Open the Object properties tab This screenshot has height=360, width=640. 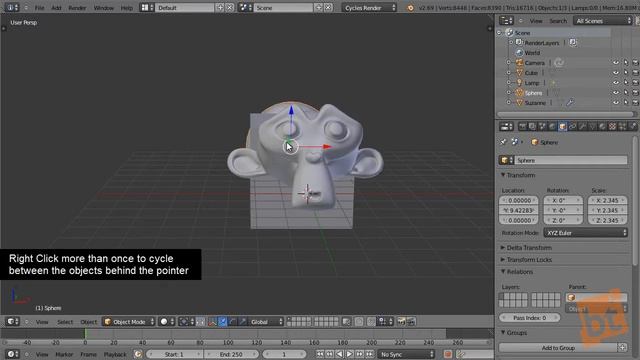point(562,127)
